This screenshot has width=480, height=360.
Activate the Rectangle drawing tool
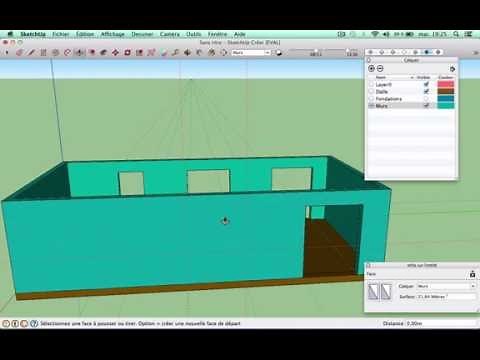pyautogui.click(x=43, y=52)
